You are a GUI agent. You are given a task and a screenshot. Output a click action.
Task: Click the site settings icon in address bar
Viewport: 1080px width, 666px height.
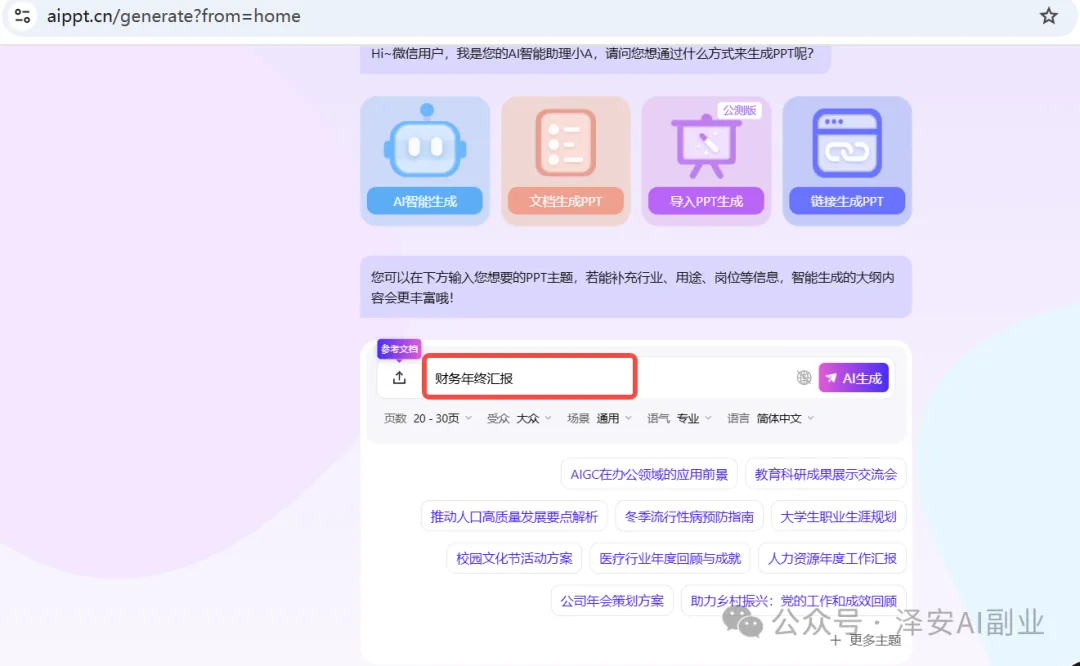click(22, 16)
